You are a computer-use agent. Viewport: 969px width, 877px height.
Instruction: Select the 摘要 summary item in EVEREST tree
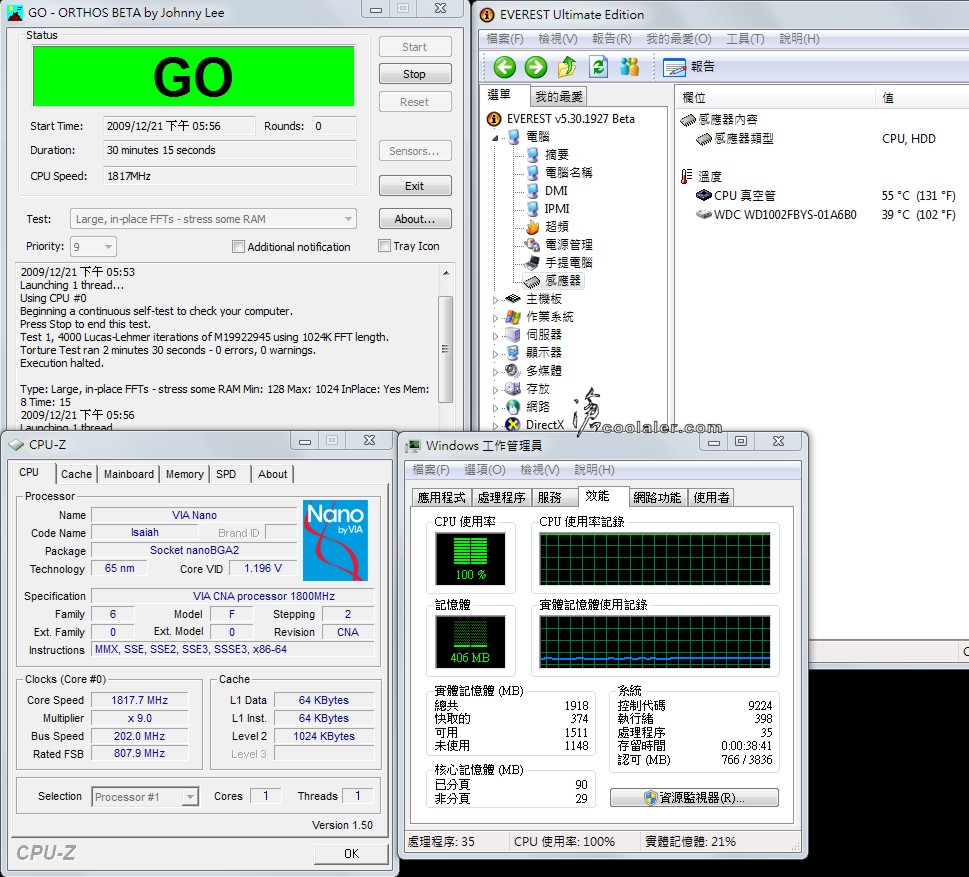[556, 155]
